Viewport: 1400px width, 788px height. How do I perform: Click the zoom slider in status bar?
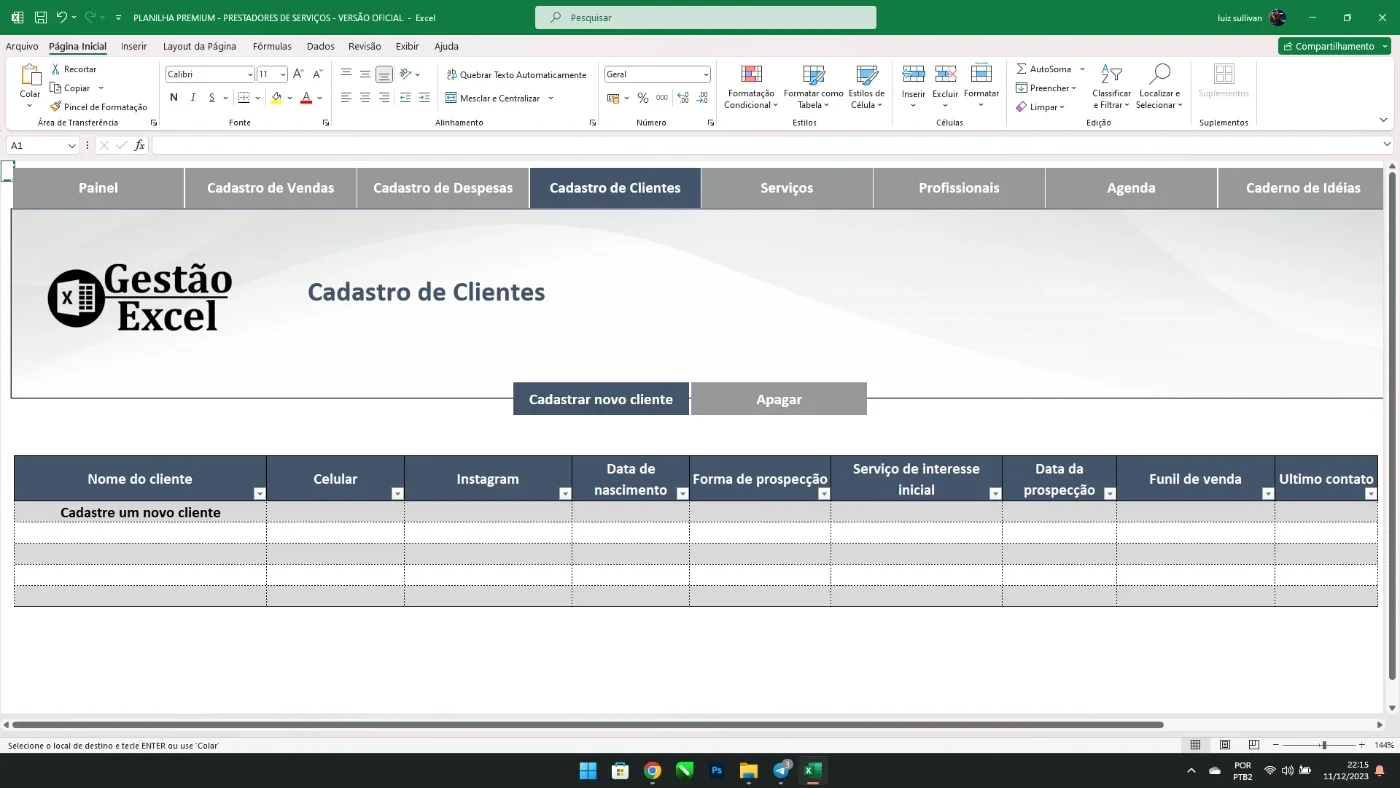pos(1322,745)
